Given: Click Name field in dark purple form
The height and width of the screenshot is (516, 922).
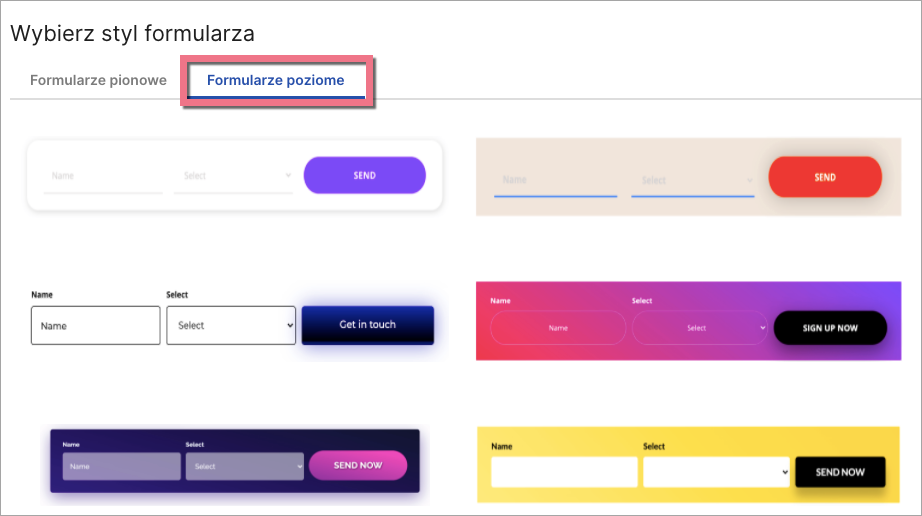Looking at the screenshot, I should (121, 466).
